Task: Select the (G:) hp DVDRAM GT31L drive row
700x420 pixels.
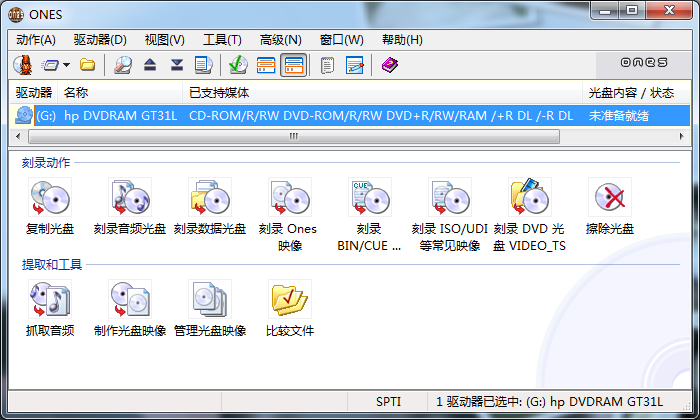Action: tap(350, 116)
